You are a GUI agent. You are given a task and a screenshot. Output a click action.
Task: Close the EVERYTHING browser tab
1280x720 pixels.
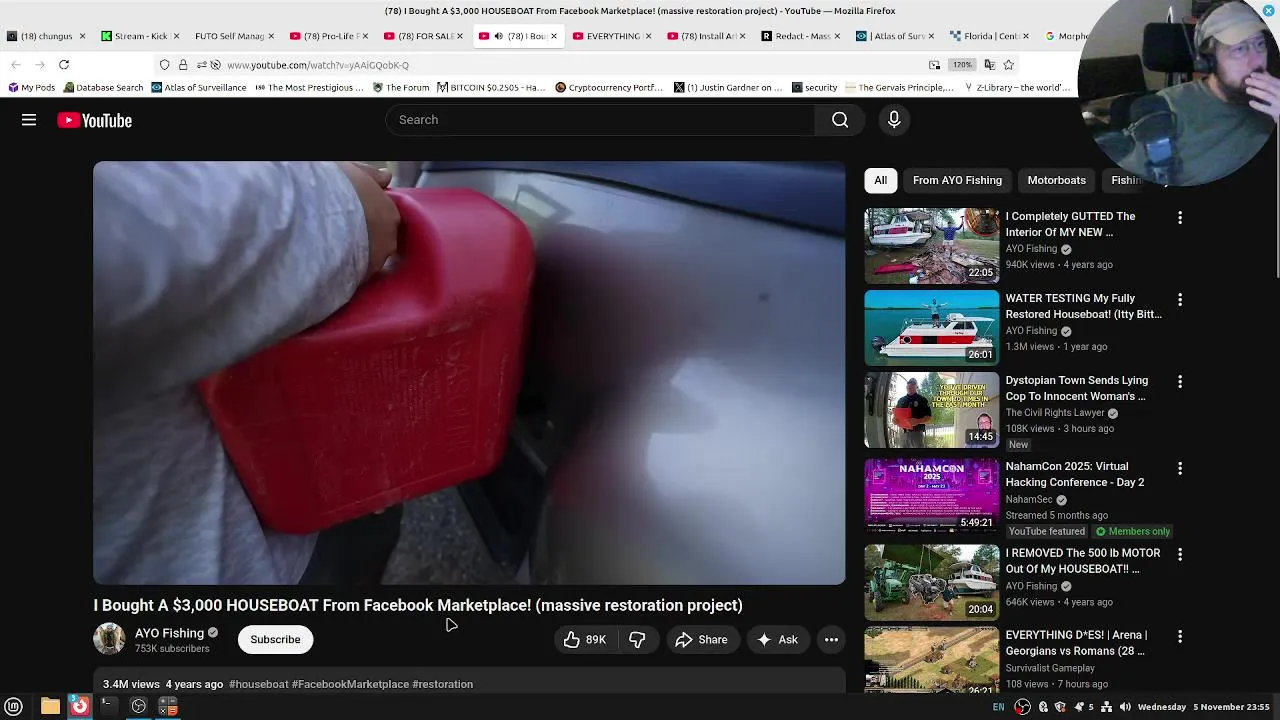tap(648, 36)
